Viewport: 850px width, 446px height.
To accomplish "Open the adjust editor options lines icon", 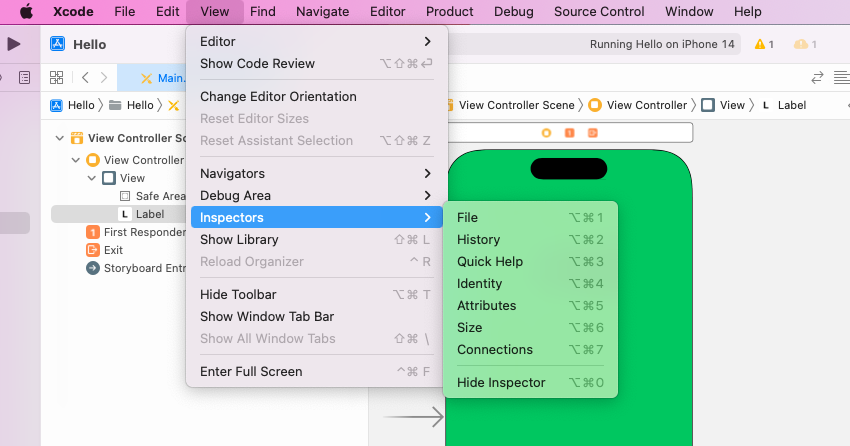I will pos(841,77).
